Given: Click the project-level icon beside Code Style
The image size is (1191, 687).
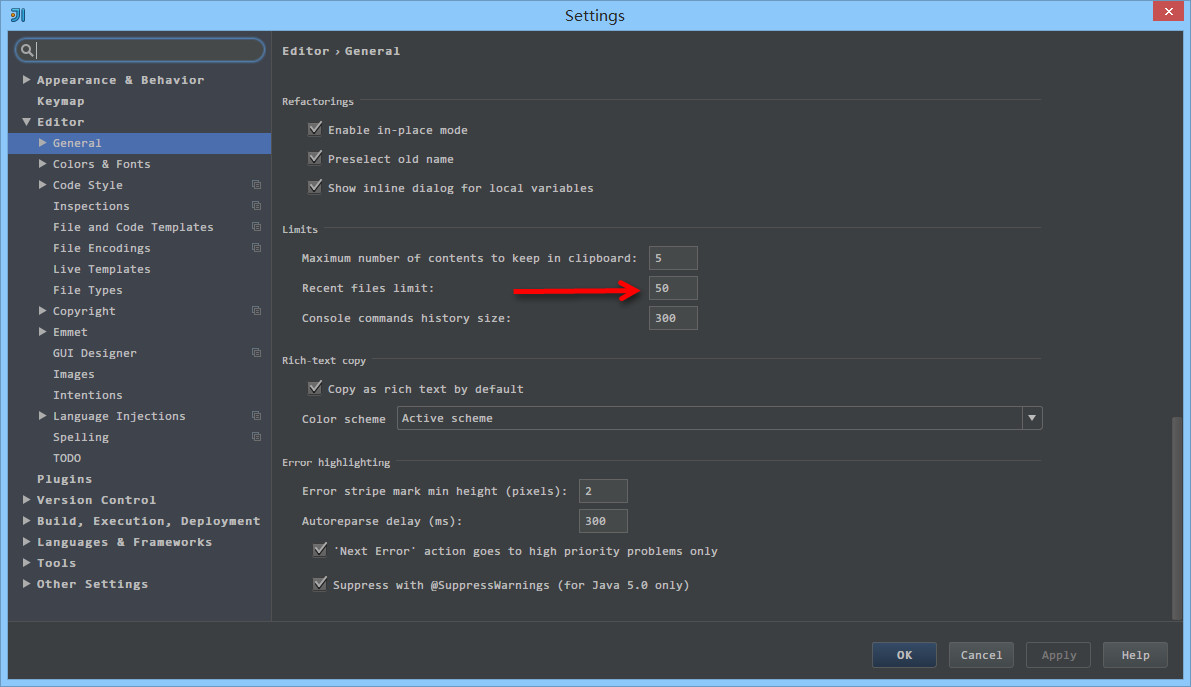Looking at the screenshot, I should [257, 185].
